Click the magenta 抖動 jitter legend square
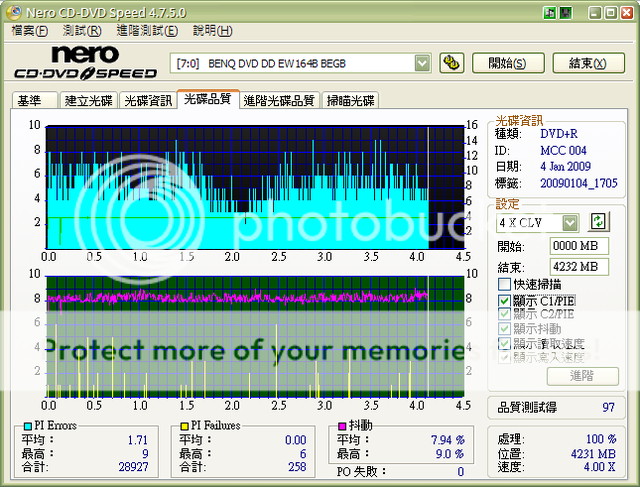Image resolution: width=640 pixels, height=487 pixels. 341,426
